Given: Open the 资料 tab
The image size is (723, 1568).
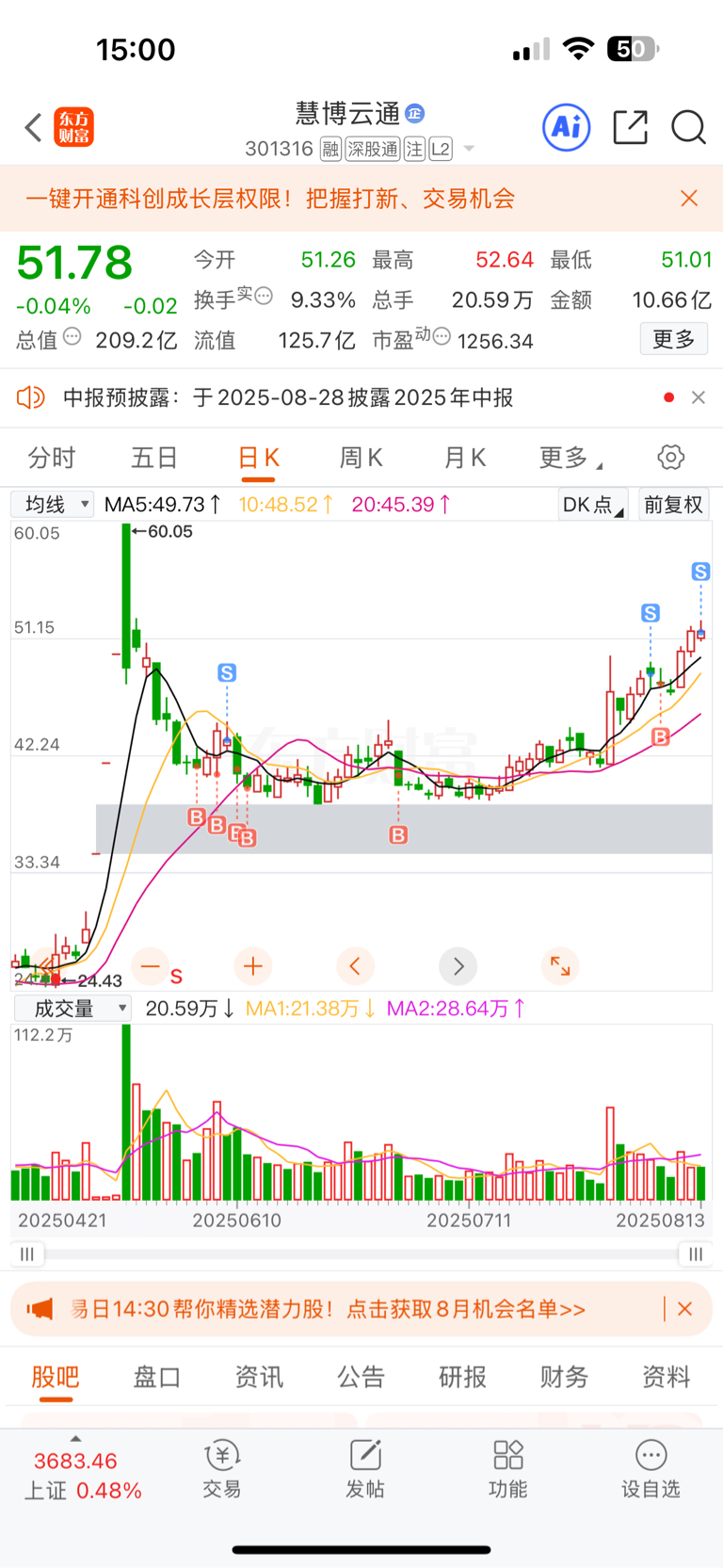Looking at the screenshot, I should [x=666, y=1377].
